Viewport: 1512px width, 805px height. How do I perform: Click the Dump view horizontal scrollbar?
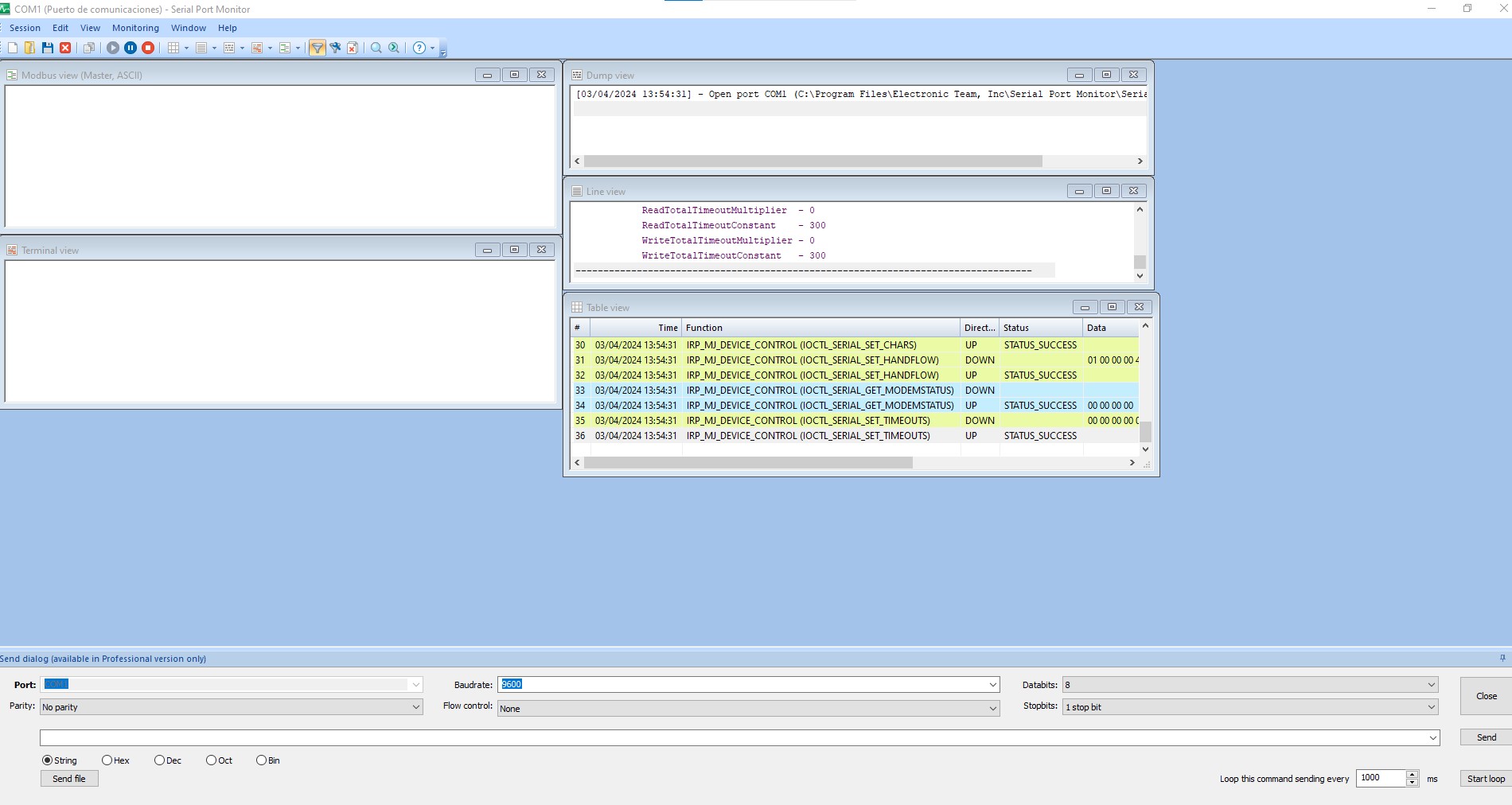click(812, 161)
